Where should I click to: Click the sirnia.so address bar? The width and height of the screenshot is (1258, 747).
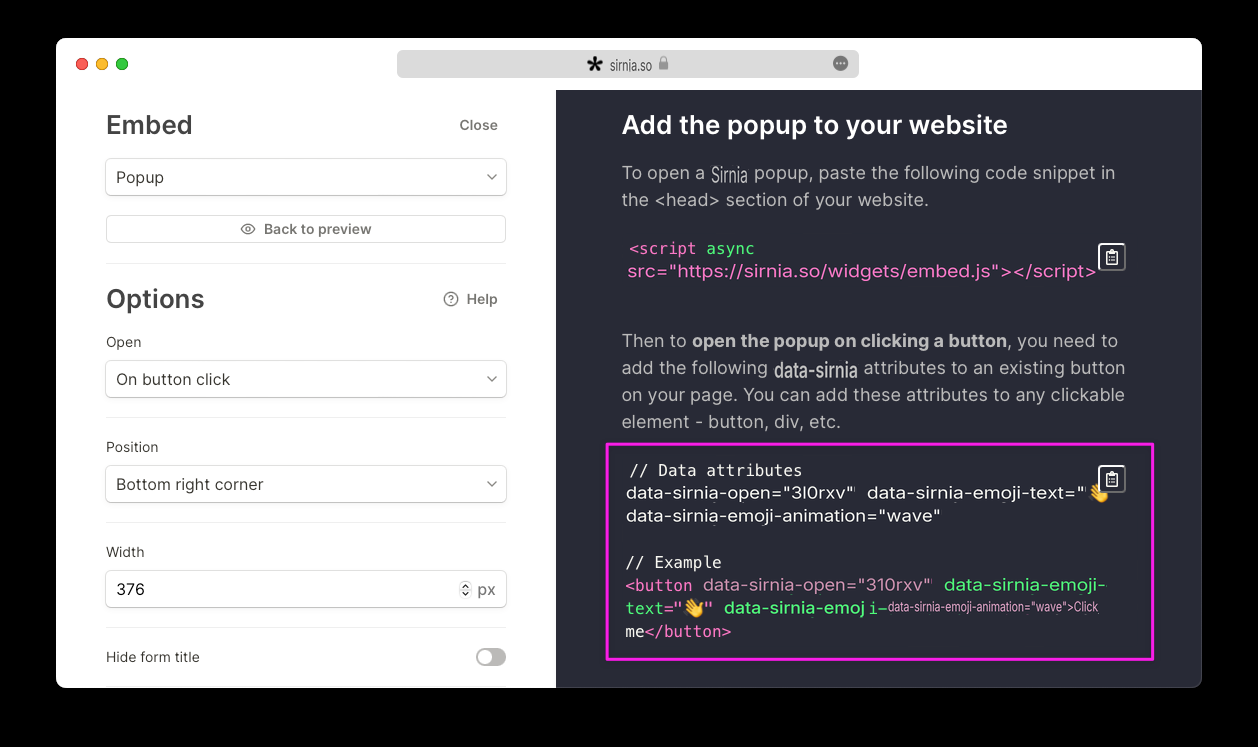[628, 64]
